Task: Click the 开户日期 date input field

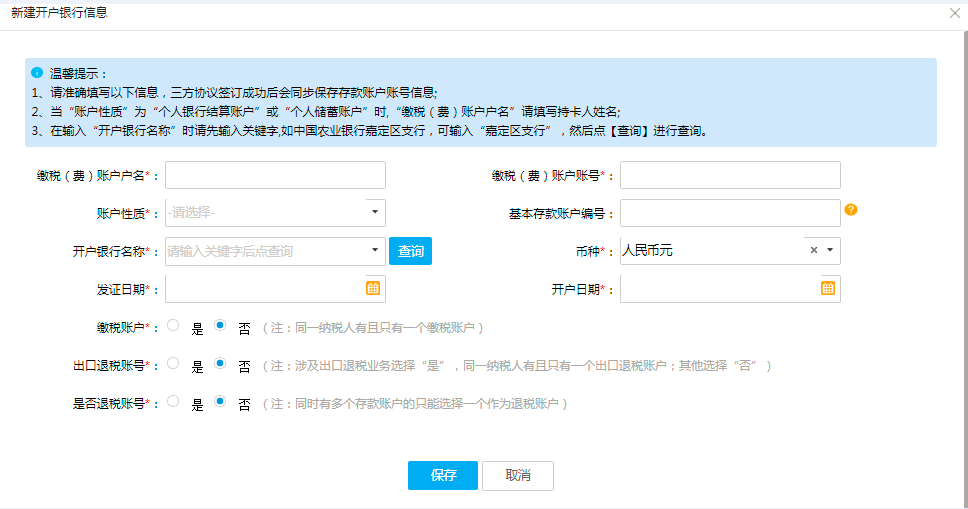Action: click(x=730, y=289)
